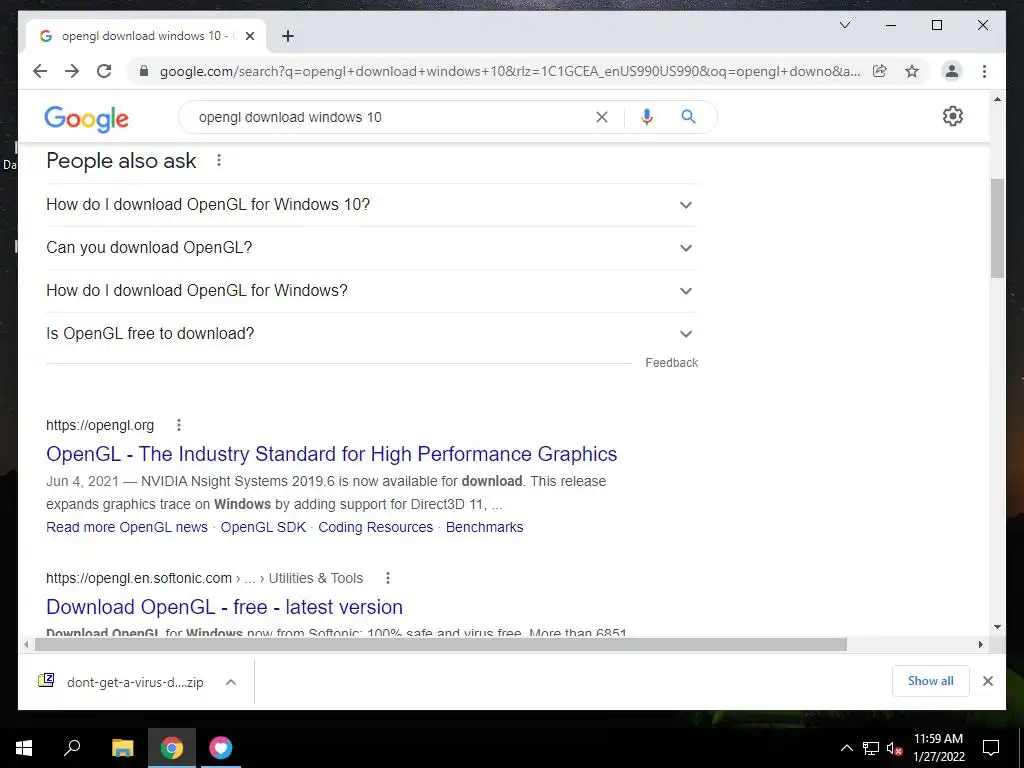The width and height of the screenshot is (1024, 768).
Task: Open a new browser tab
Action: tap(288, 36)
